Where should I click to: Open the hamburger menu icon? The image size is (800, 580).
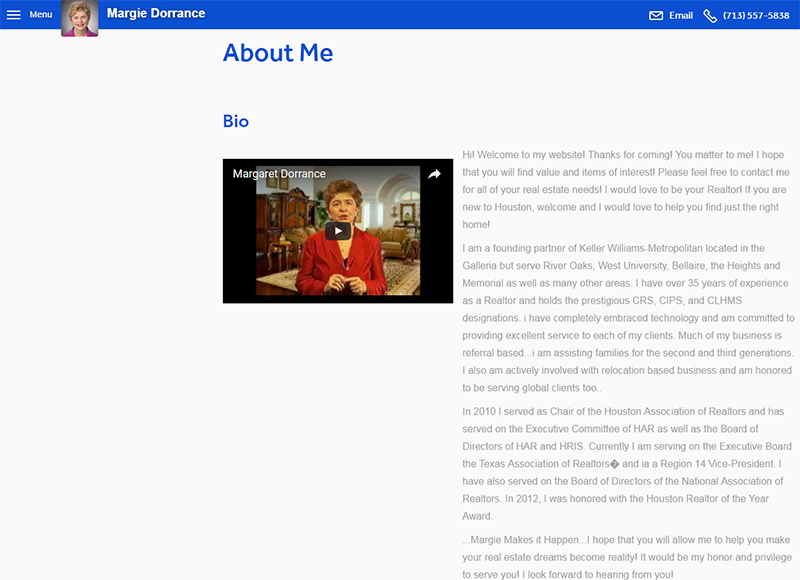click(x=14, y=15)
